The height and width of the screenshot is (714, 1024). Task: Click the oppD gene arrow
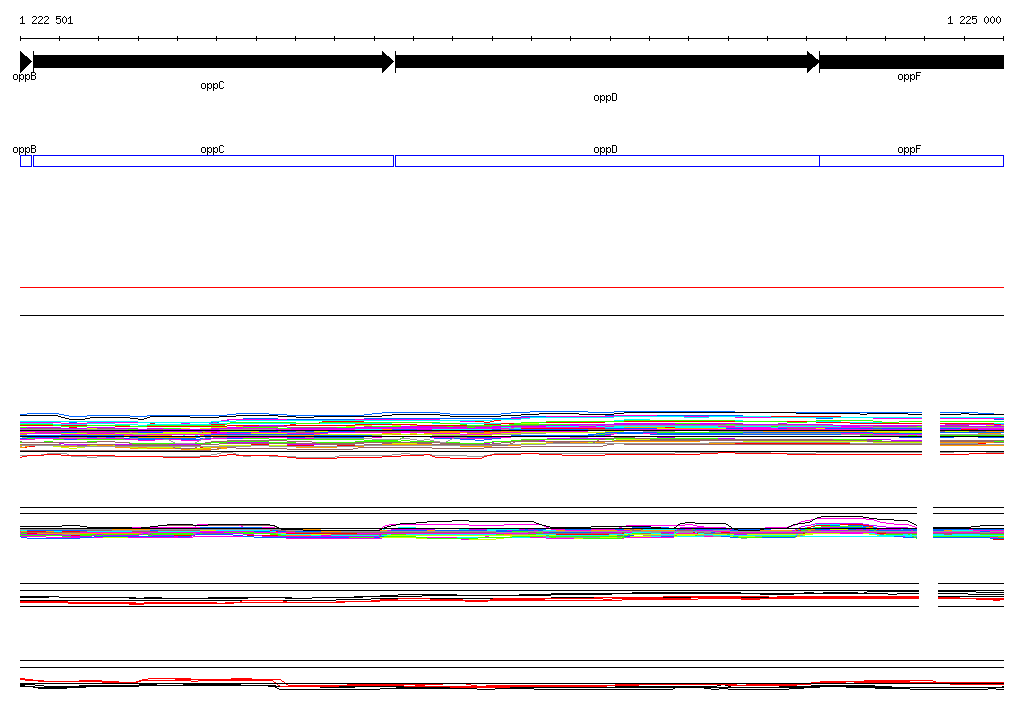607,62
